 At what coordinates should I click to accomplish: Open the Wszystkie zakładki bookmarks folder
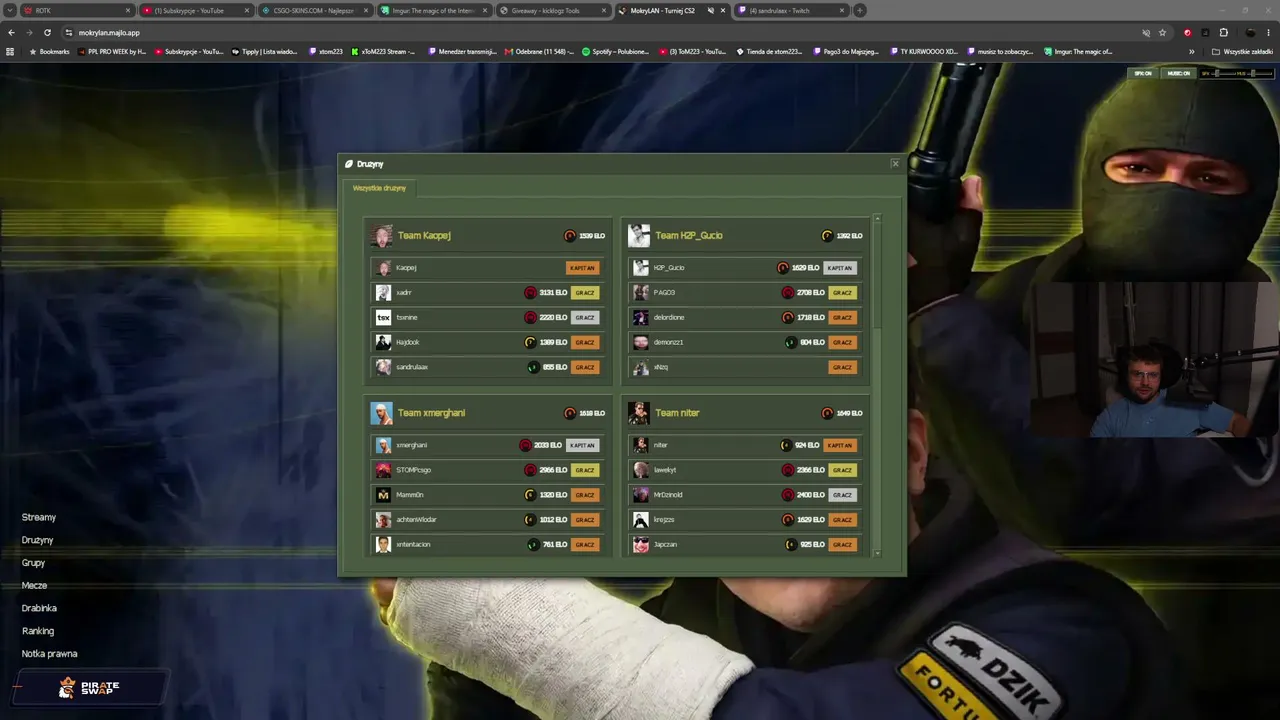1244,51
